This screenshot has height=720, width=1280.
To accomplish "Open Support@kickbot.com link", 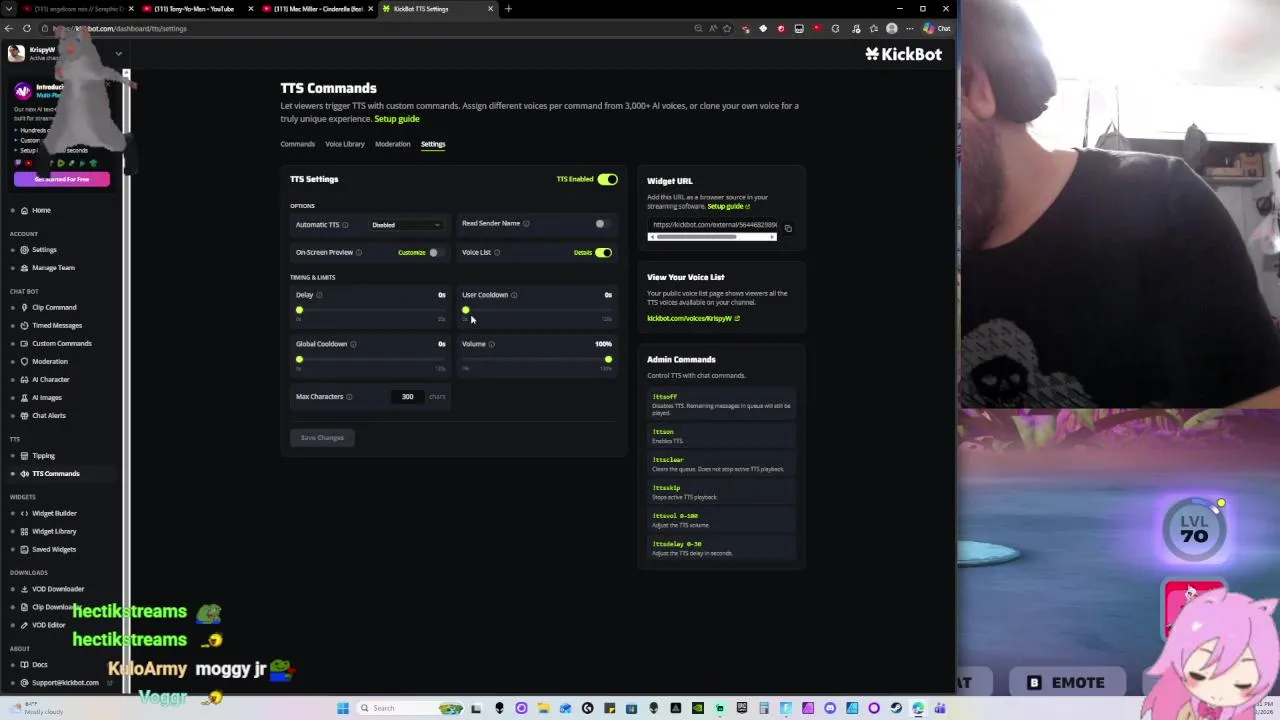I will (65, 683).
